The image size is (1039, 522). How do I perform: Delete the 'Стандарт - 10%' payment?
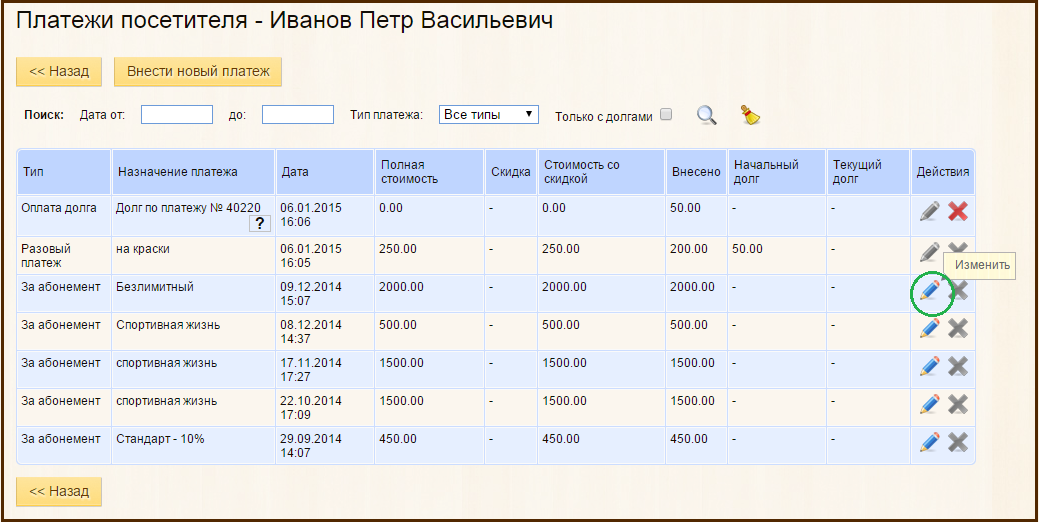(x=957, y=442)
